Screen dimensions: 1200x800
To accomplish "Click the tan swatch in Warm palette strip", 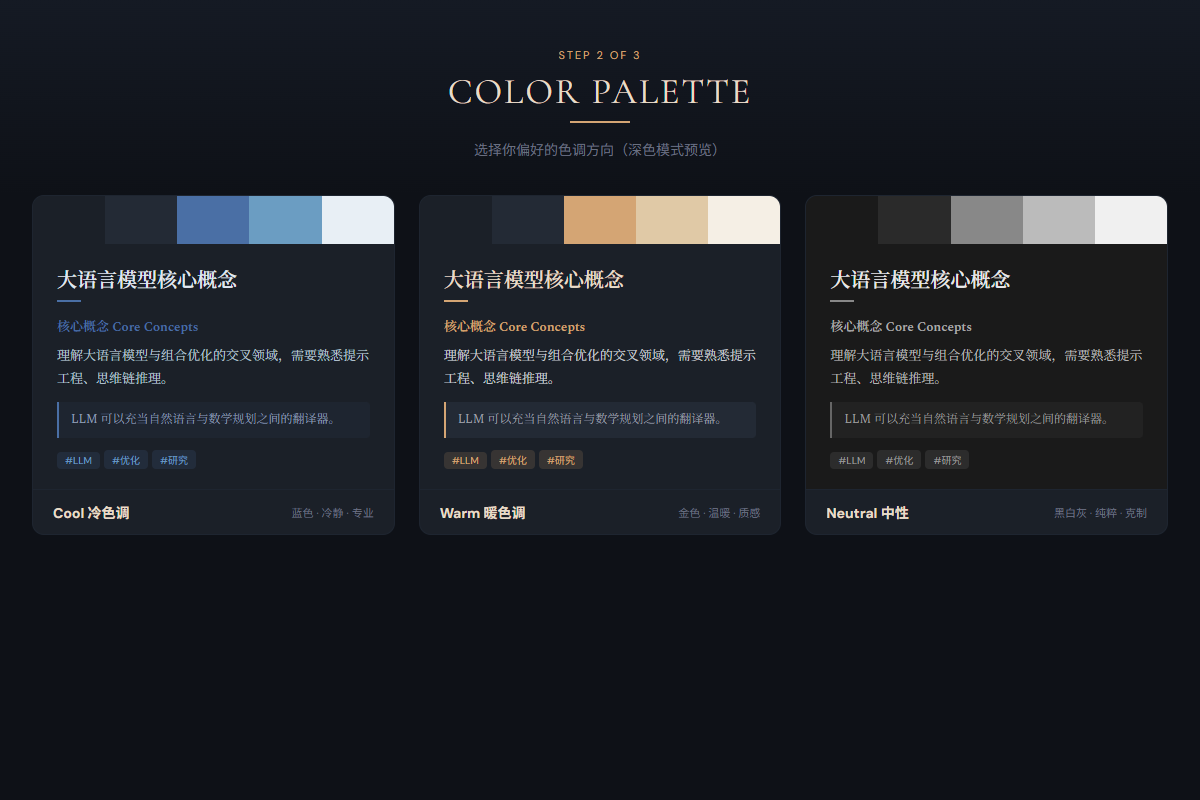I will [x=599, y=219].
